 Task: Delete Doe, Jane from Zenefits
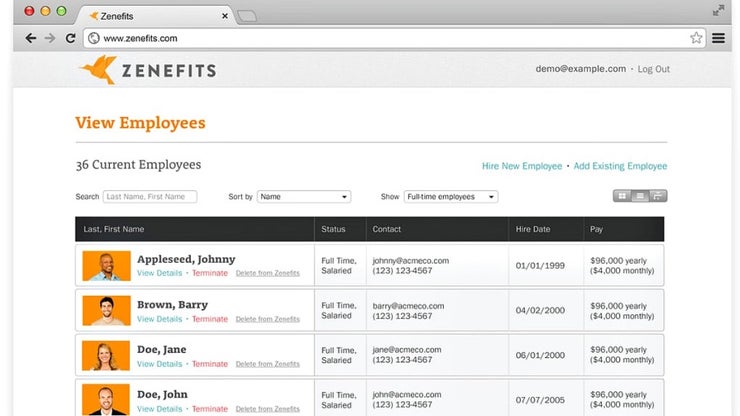click(x=268, y=364)
